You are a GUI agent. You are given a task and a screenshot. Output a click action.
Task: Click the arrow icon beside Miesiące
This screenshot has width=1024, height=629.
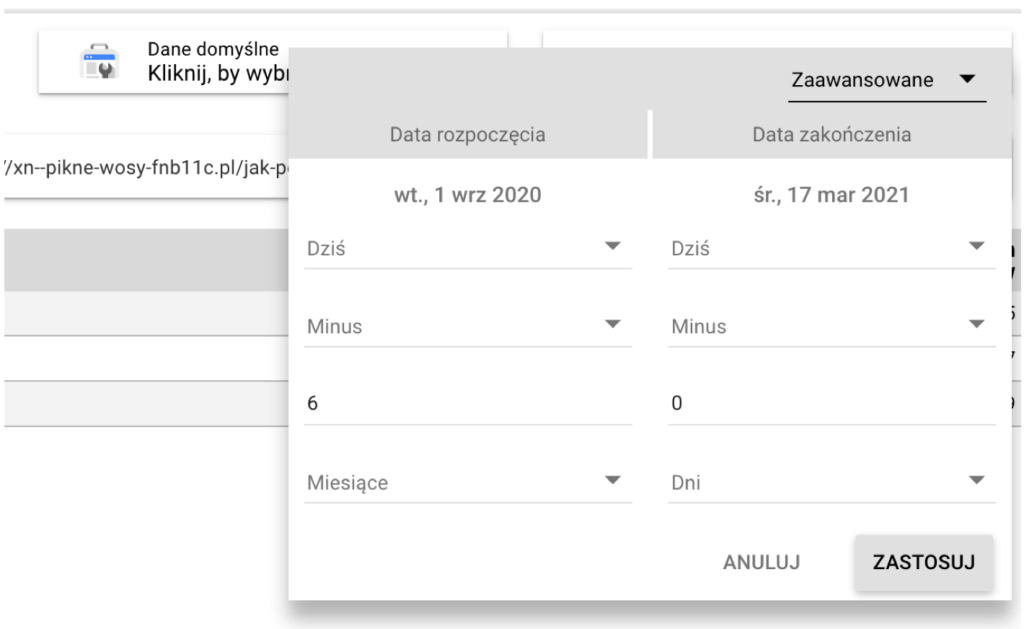coord(613,481)
